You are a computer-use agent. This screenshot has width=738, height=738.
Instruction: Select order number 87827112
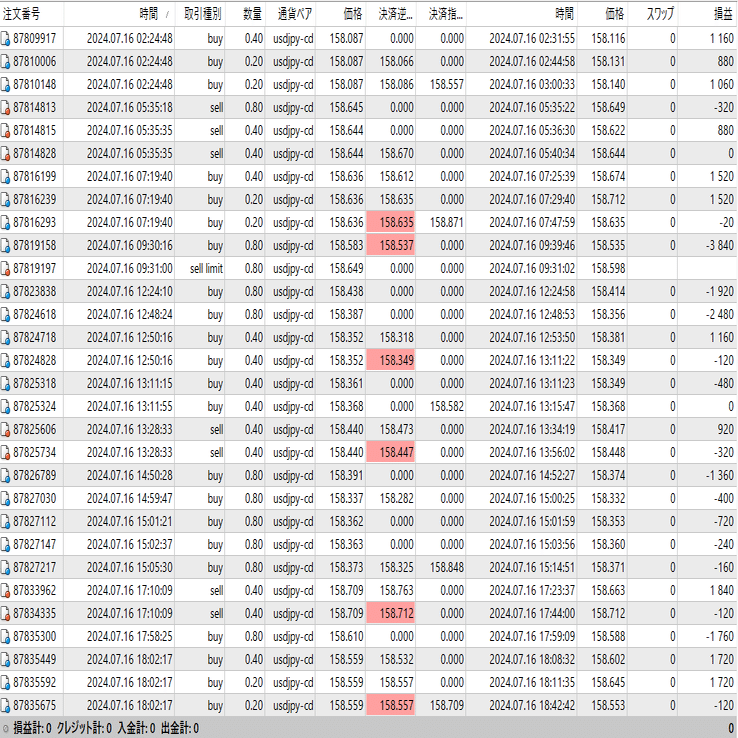pos(34,521)
